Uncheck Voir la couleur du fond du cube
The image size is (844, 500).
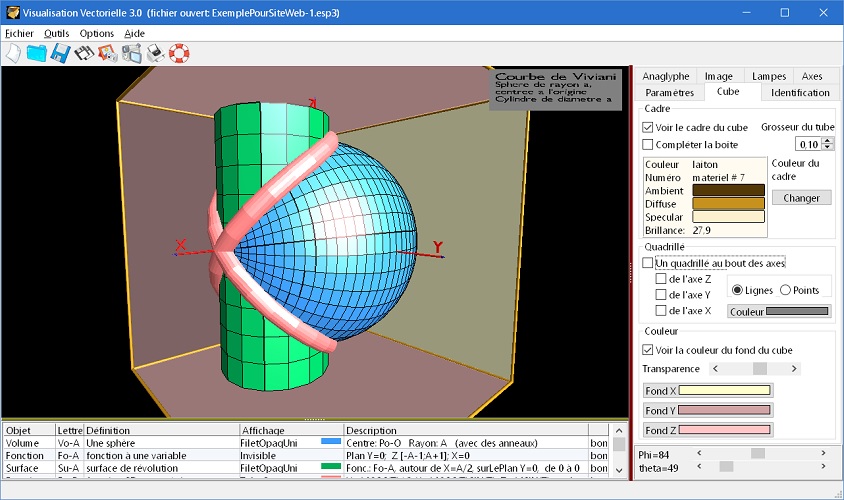(x=648, y=350)
